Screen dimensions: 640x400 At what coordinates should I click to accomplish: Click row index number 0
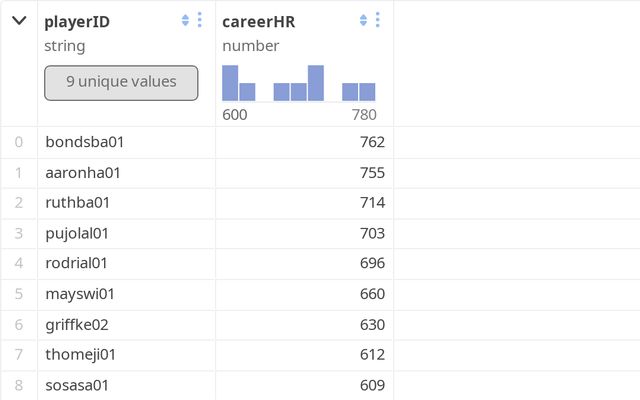pos(18,142)
